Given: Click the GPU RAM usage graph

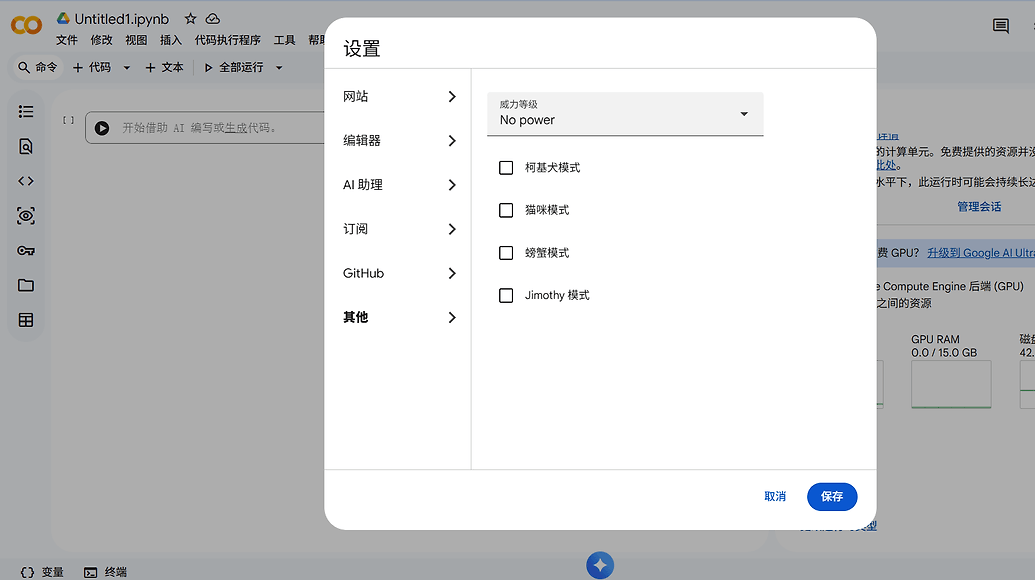Looking at the screenshot, I should tap(951, 384).
